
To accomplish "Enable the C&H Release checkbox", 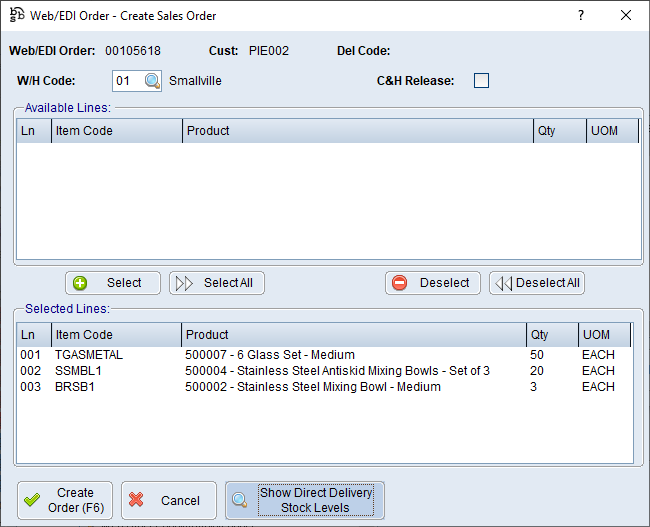I will tap(481, 81).
